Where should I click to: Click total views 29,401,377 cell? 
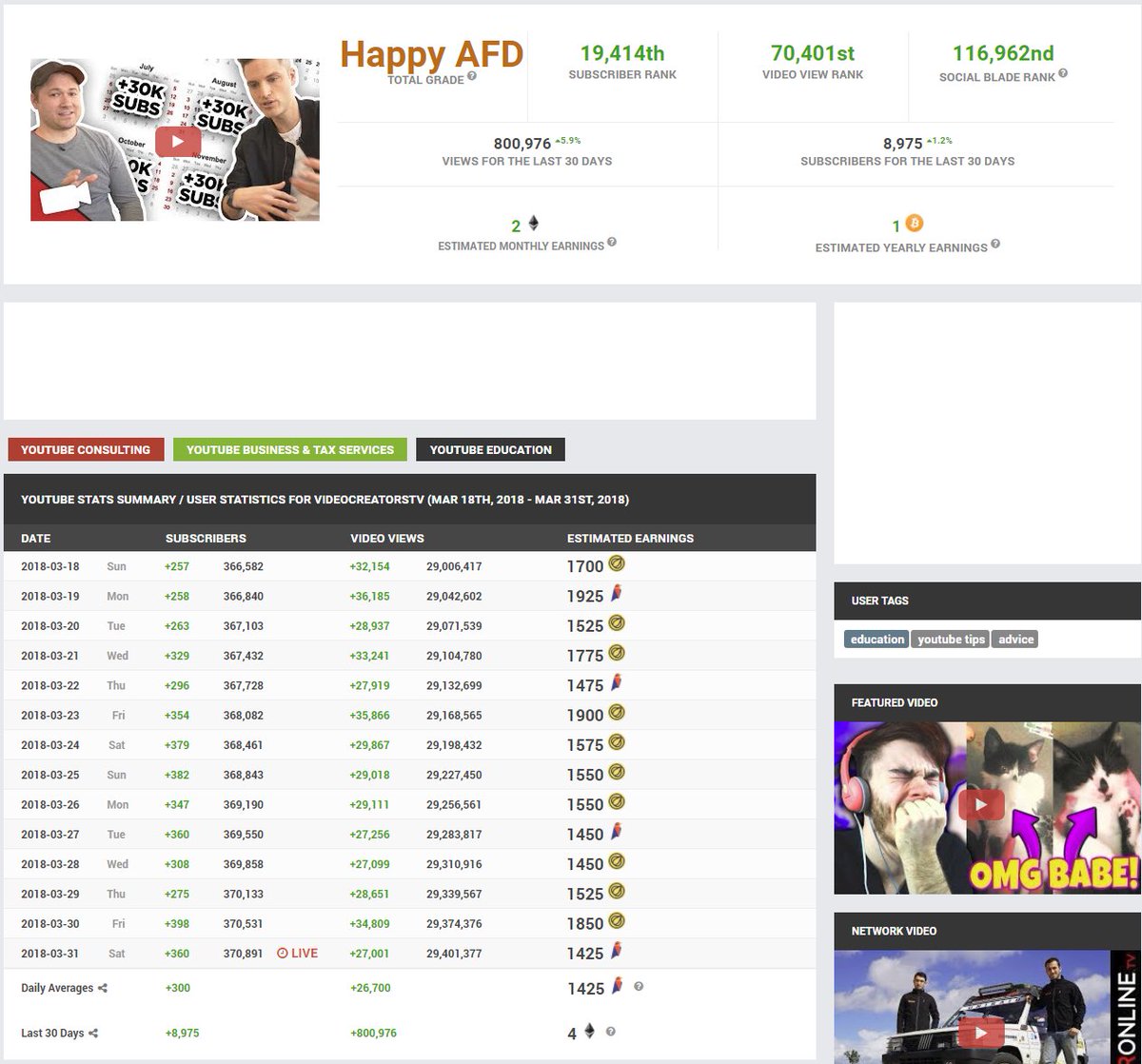[x=454, y=953]
